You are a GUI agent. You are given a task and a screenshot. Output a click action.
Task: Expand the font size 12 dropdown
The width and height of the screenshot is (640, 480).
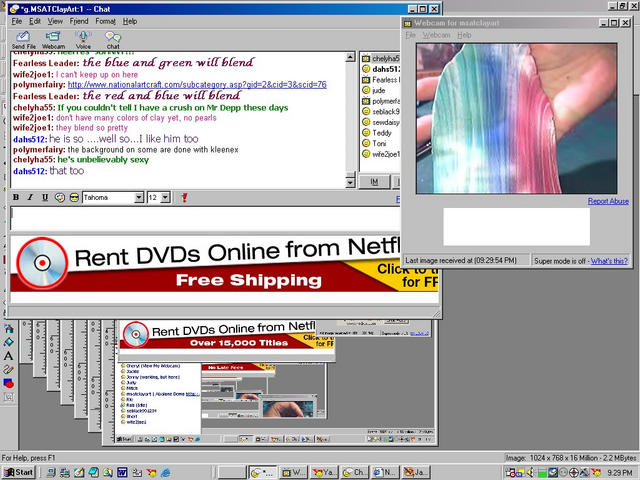pos(165,198)
